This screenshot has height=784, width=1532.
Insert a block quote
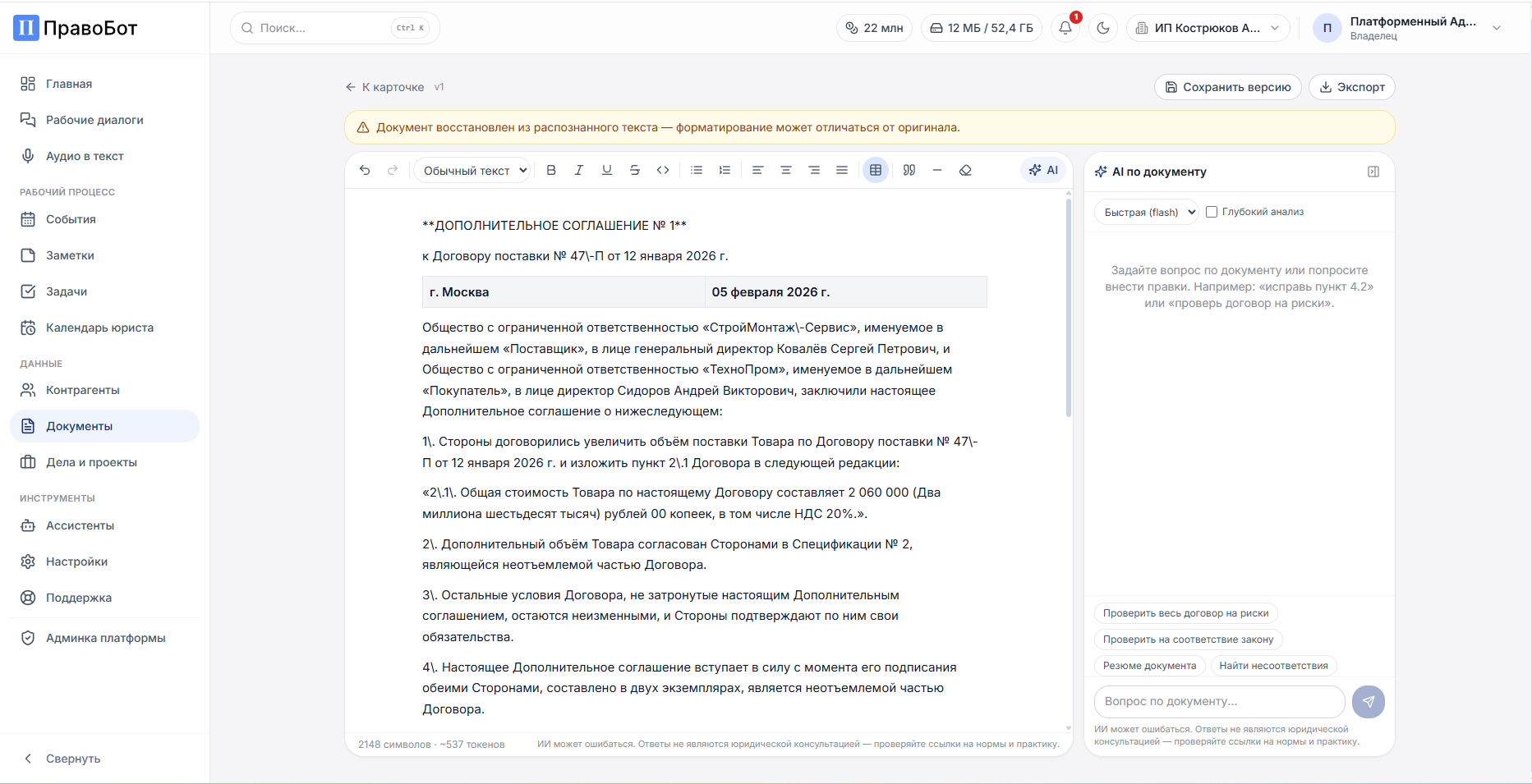pyautogui.click(x=909, y=170)
